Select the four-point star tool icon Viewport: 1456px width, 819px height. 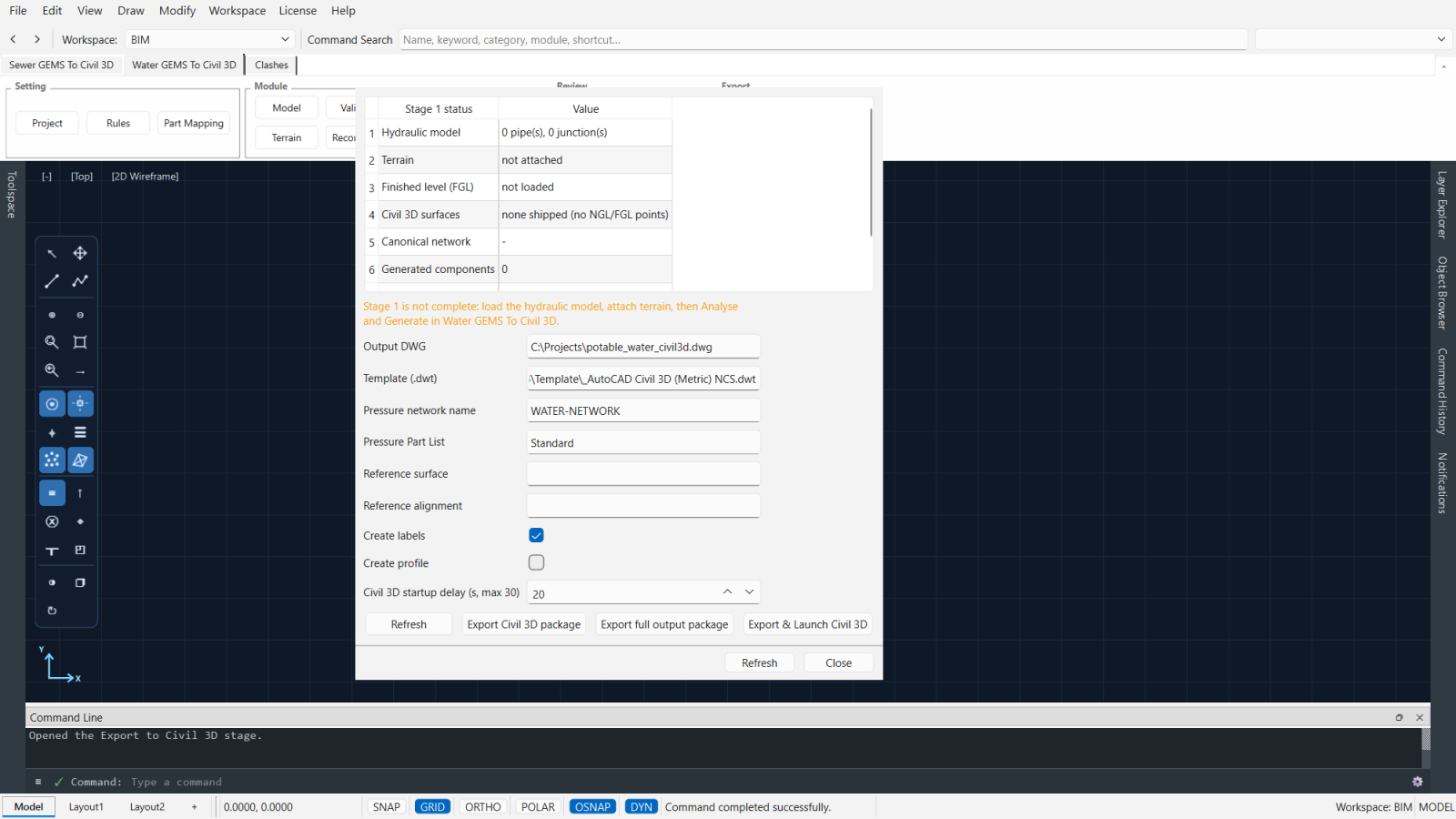point(52,433)
